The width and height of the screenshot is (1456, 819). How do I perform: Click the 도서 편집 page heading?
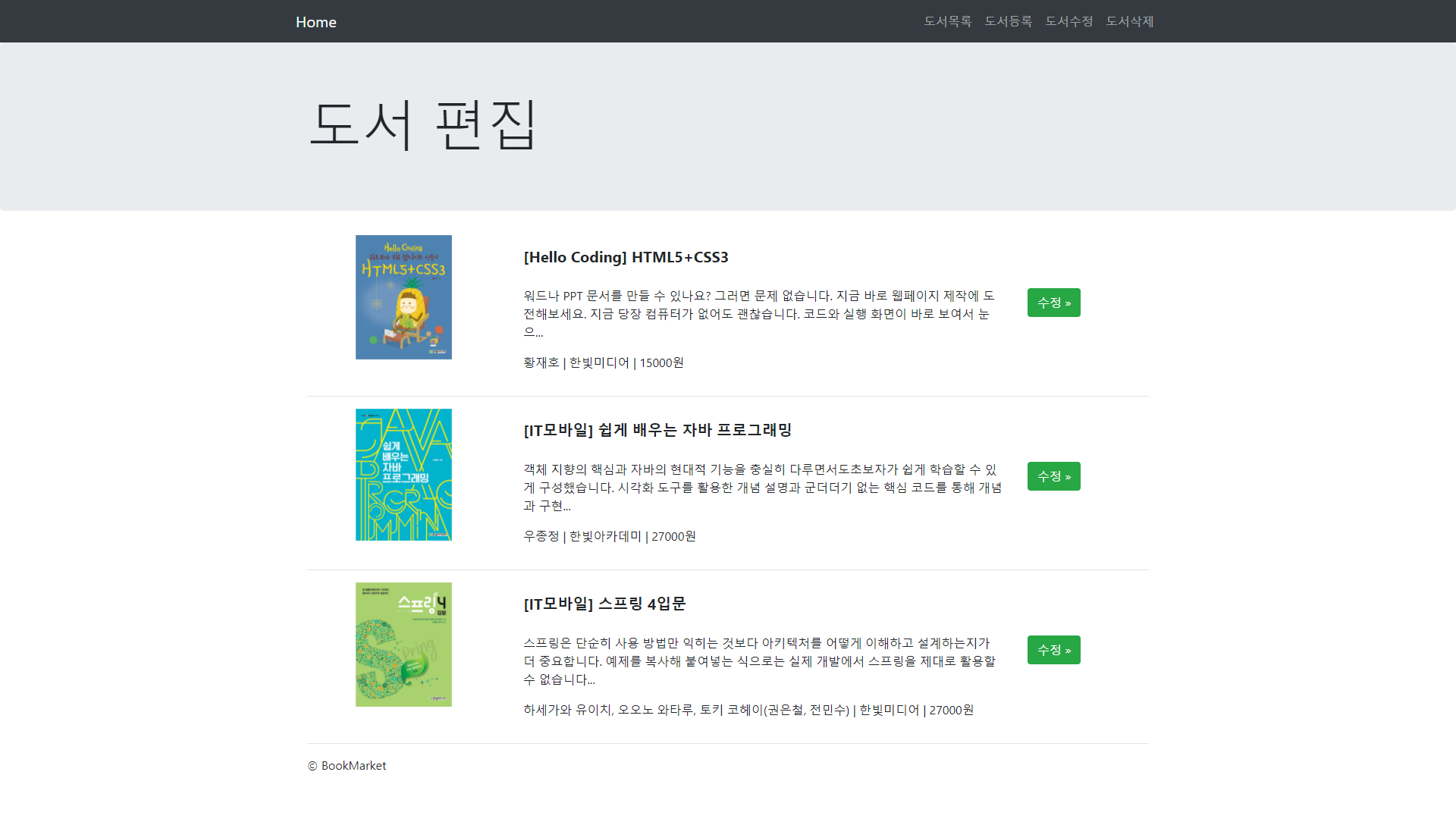tap(423, 125)
